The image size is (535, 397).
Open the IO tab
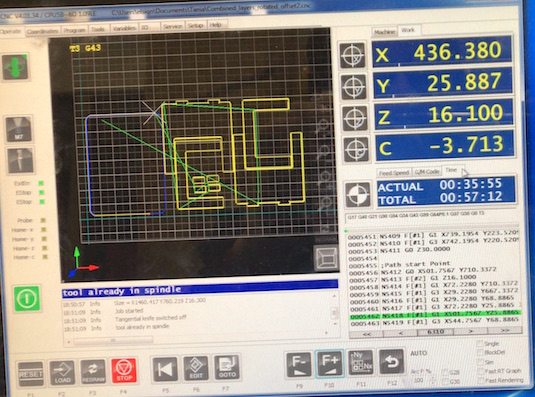pyautogui.click(x=149, y=27)
